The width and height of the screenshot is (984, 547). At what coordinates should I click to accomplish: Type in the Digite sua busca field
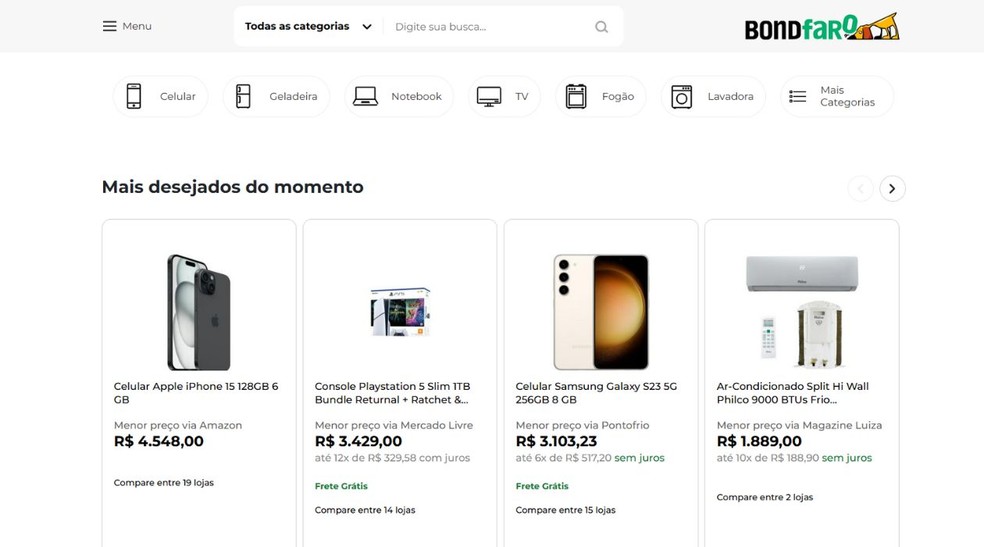click(490, 27)
